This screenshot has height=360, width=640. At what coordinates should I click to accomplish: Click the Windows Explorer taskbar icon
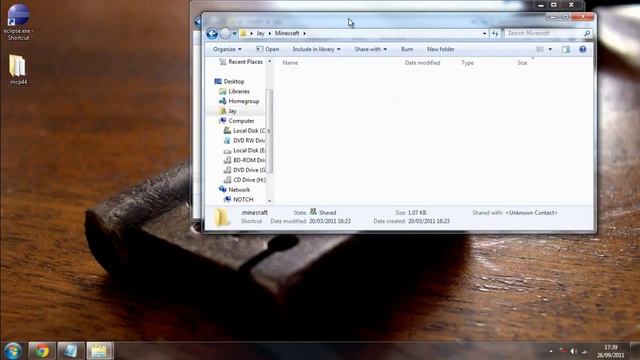[x=99, y=351]
